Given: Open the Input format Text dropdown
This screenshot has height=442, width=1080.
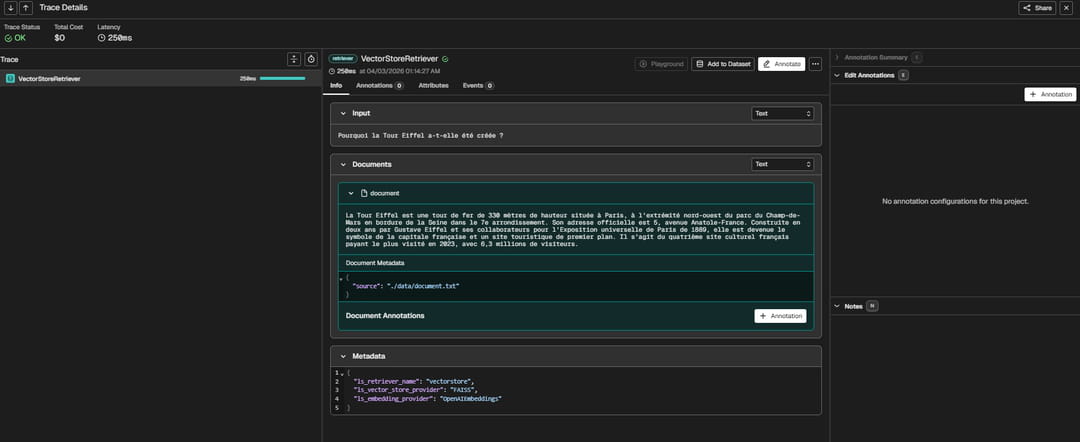Looking at the screenshot, I should [x=783, y=114].
